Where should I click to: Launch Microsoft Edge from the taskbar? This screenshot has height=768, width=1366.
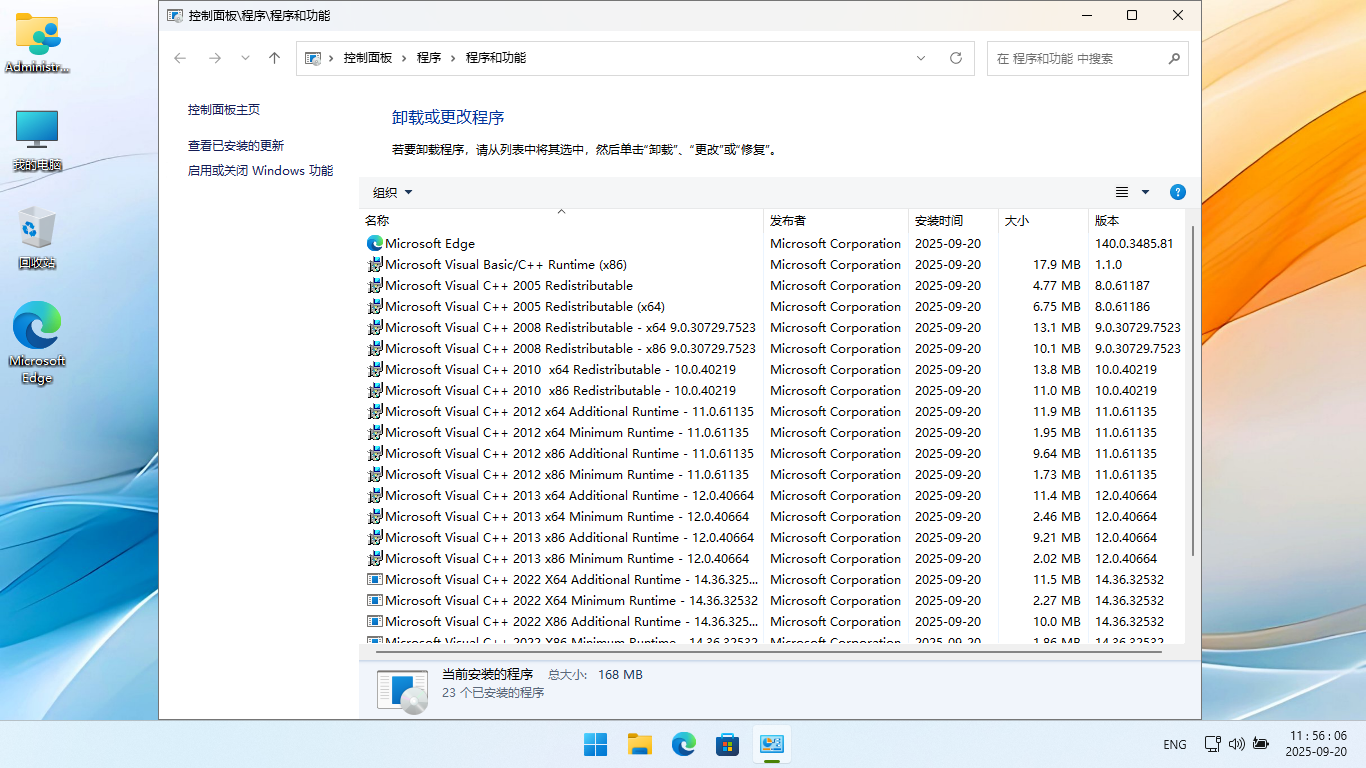coord(683,744)
